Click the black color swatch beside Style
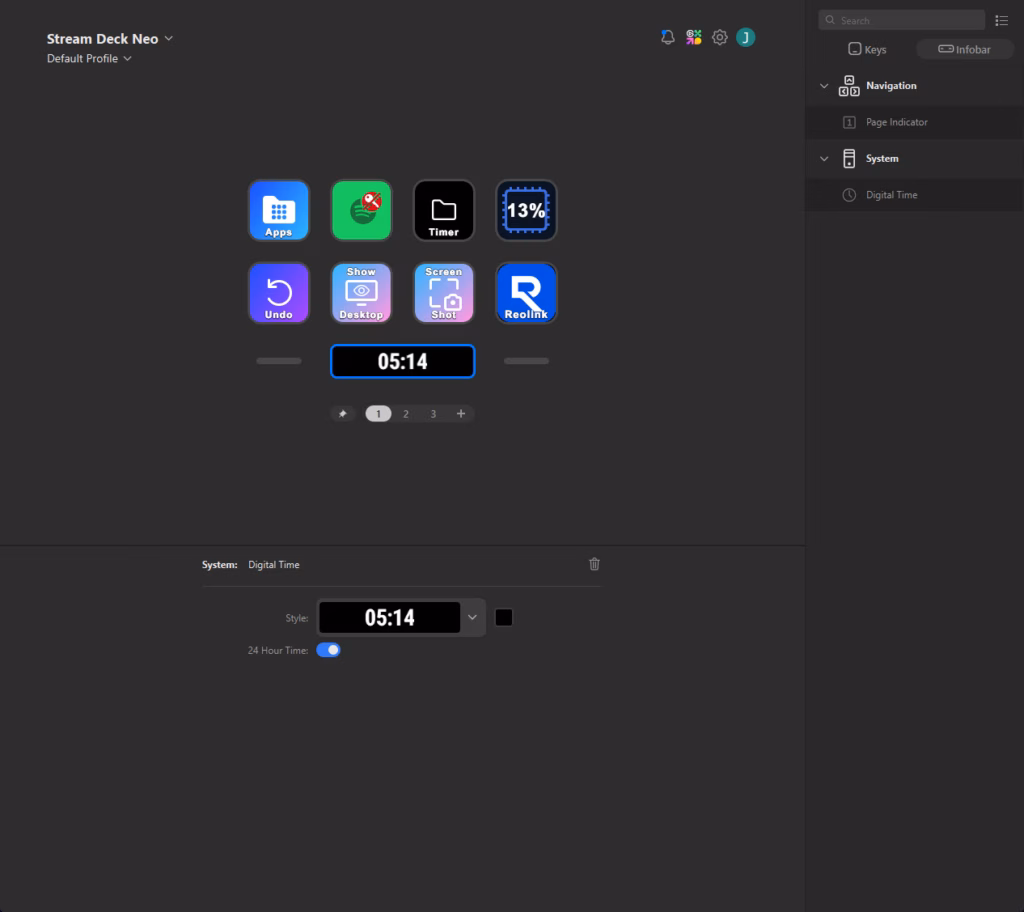This screenshot has height=912, width=1024. [504, 618]
